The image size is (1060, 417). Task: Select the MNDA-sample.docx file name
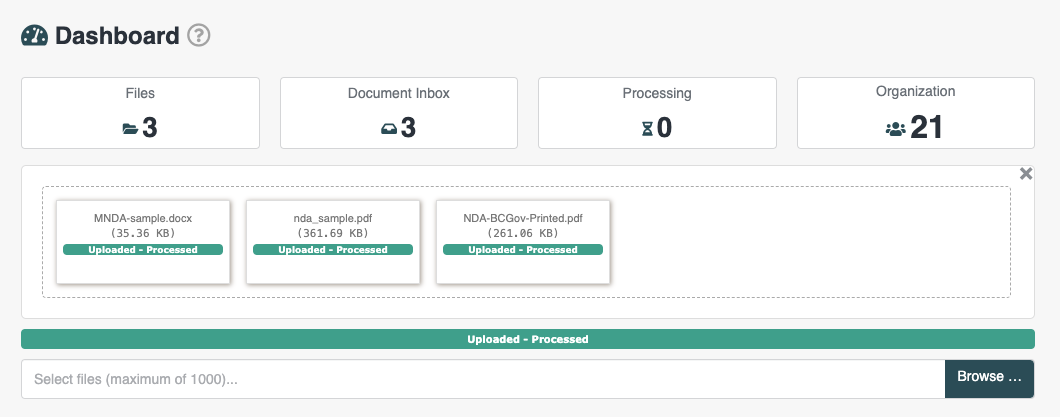pyautogui.click(x=143, y=217)
